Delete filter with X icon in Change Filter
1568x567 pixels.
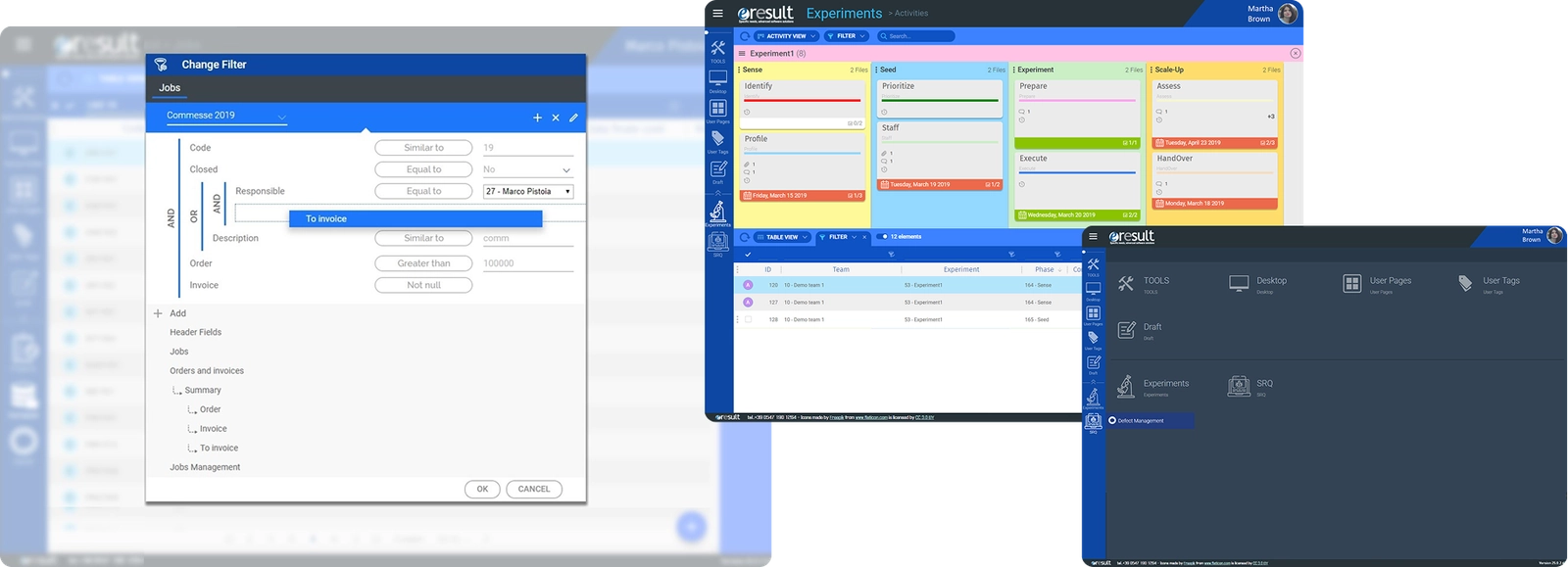(556, 118)
